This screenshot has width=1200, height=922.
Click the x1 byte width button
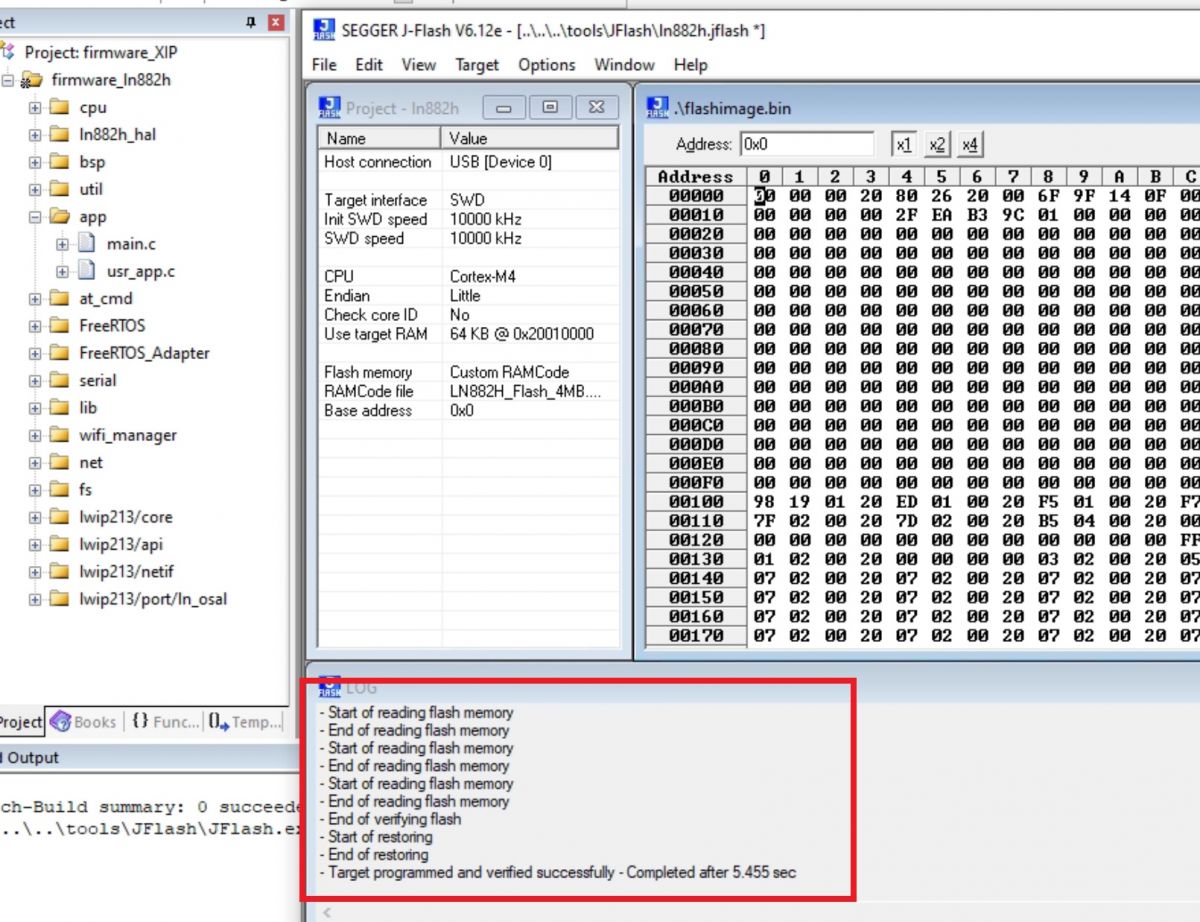point(904,145)
